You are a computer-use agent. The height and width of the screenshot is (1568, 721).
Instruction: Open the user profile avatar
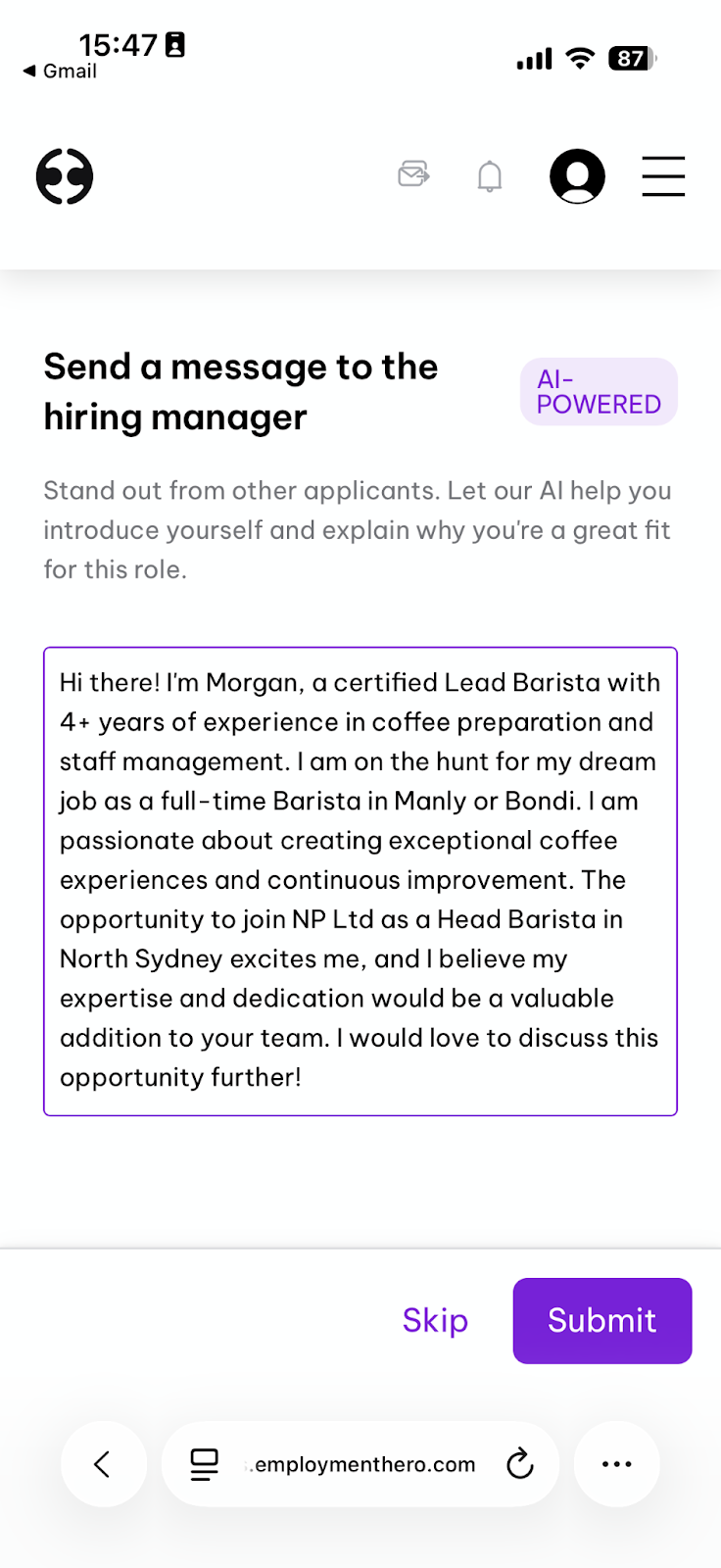point(577,176)
